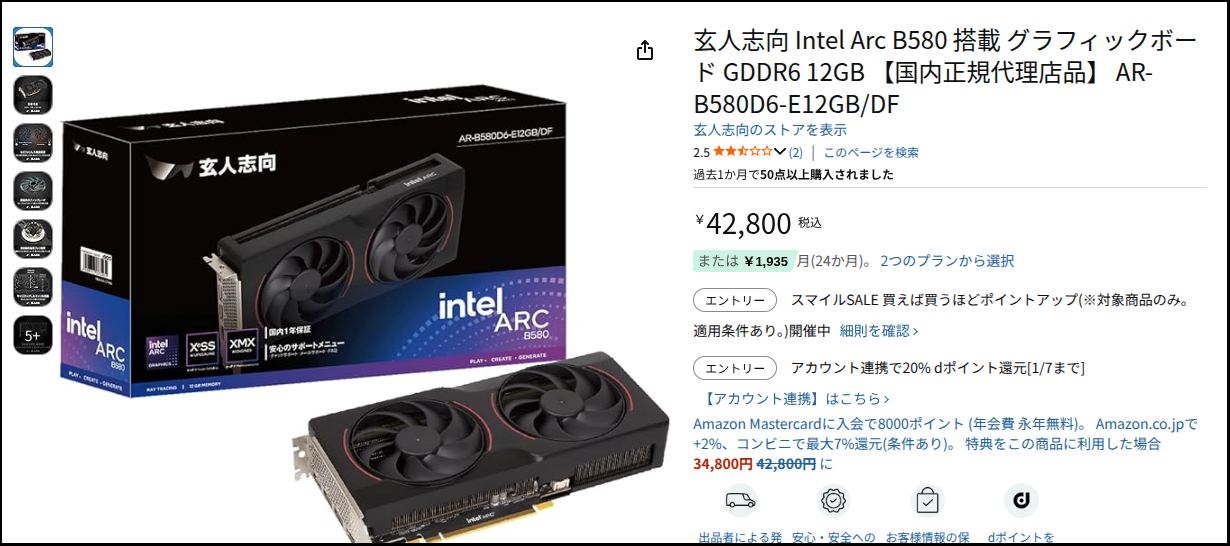Select fourth thumbnail with fan view
1230x546 pixels.
[x=33, y=191]
